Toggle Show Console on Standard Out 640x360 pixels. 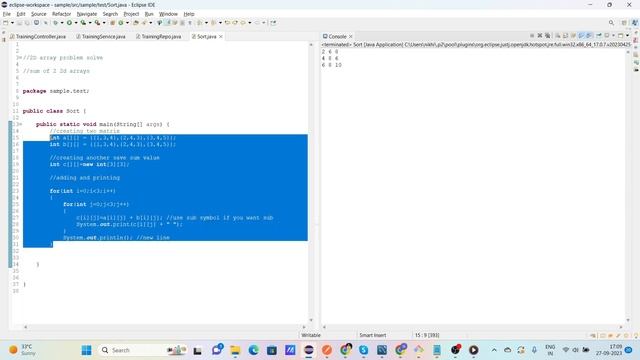click(582, 36)
